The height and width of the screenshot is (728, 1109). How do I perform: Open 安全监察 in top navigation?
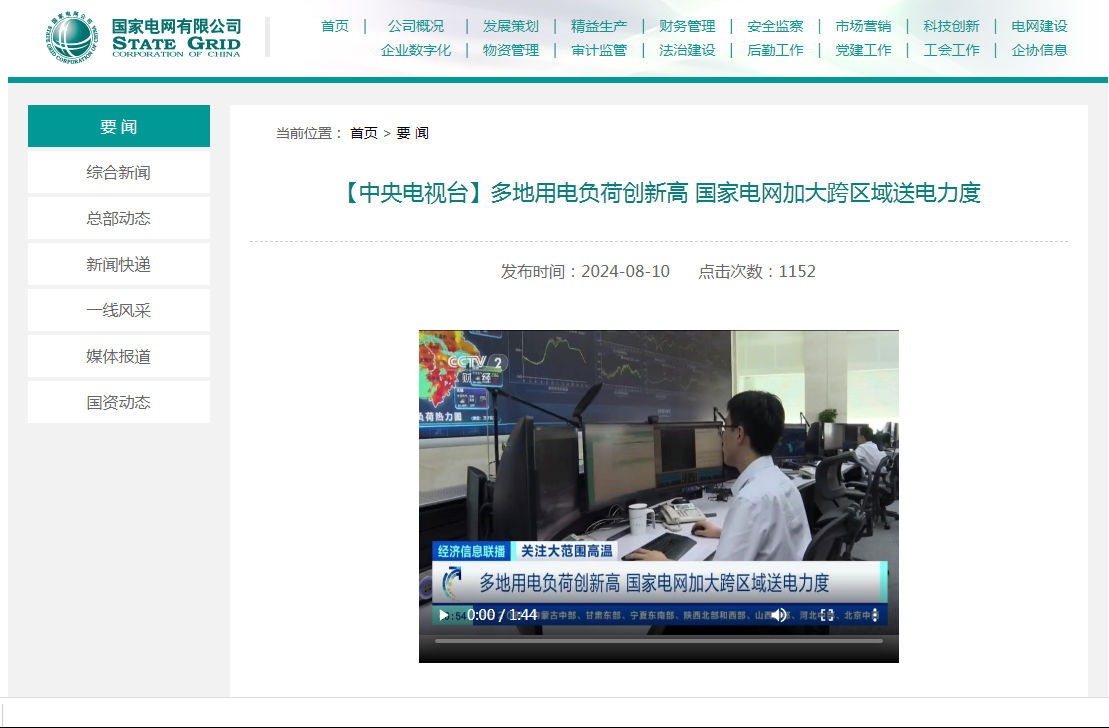(775, 26)
